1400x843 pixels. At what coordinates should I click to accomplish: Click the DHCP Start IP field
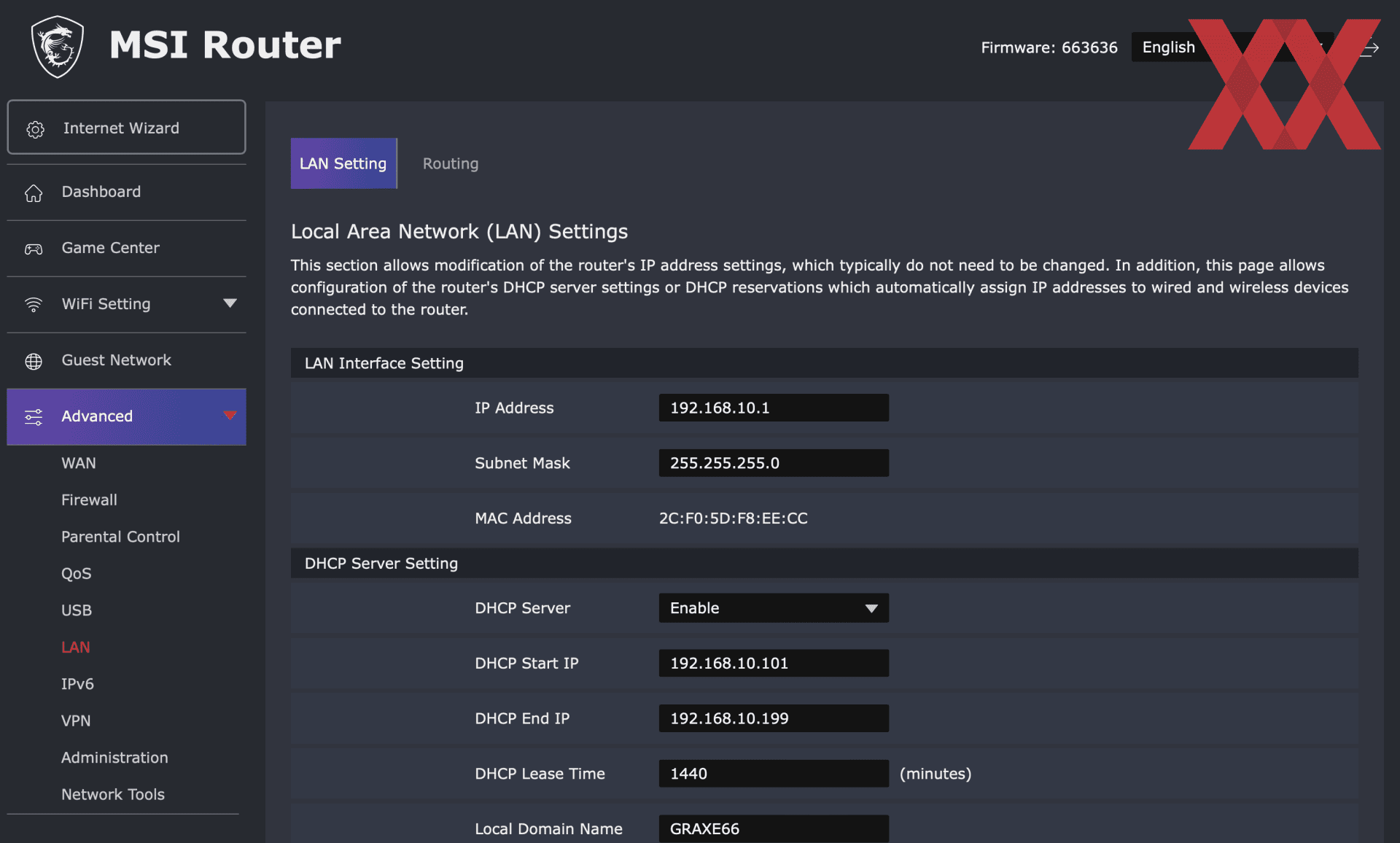(x=774, y=664)
